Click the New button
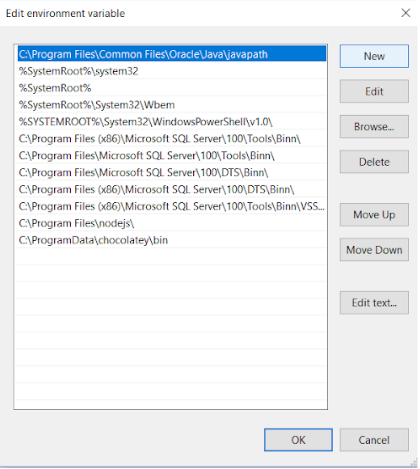 (x=374, y=56)
